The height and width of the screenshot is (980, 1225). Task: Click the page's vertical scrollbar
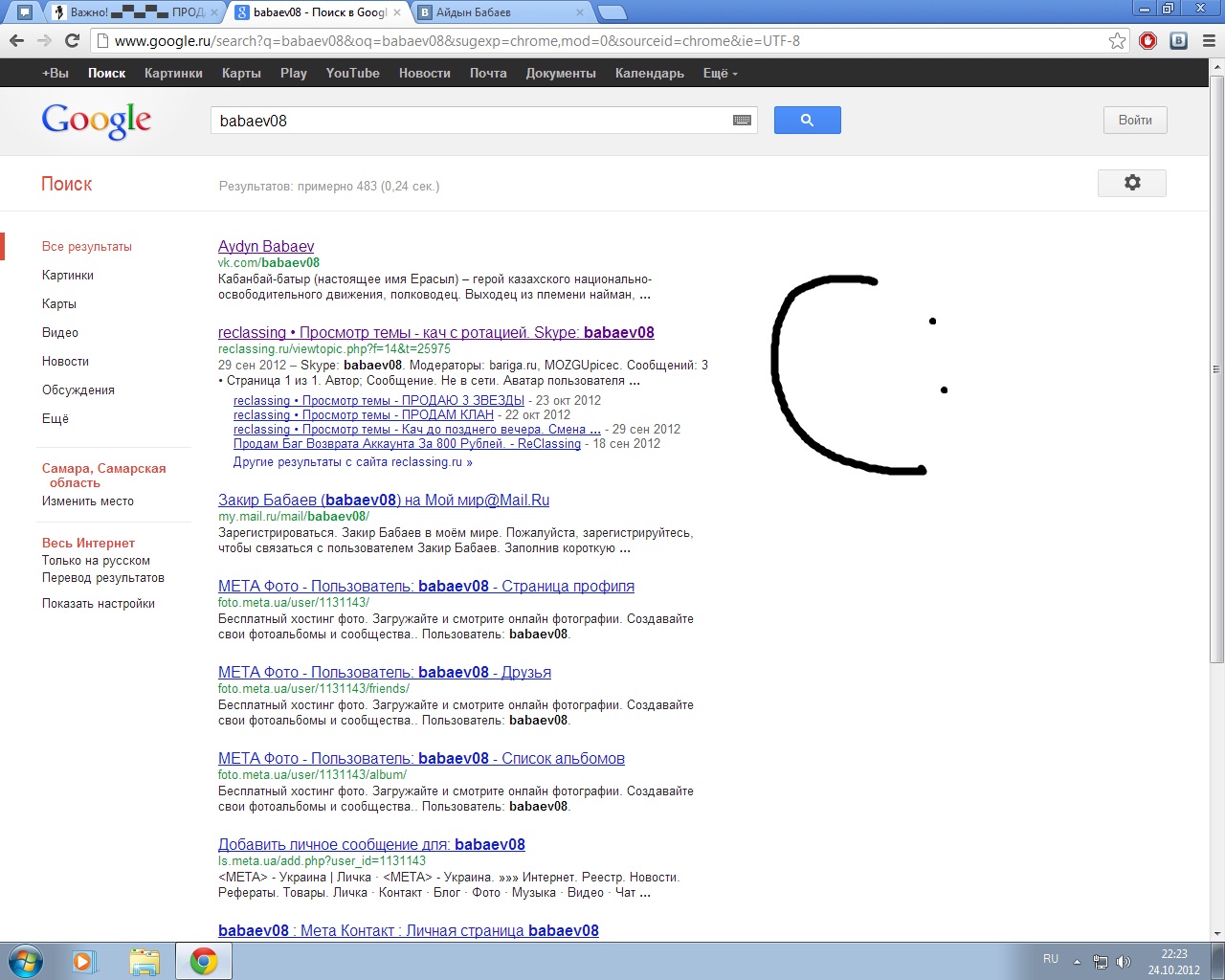[1216, 383]
